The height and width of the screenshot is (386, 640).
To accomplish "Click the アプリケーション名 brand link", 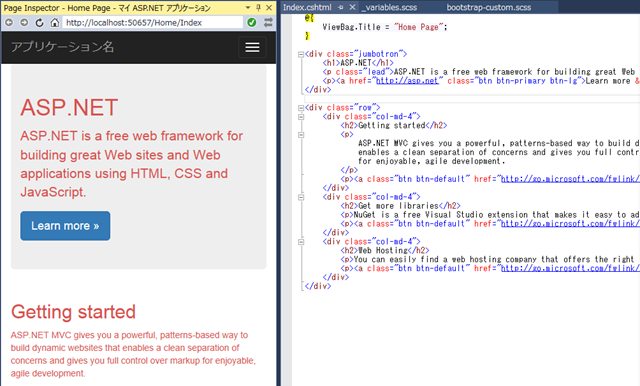I will point(62,47).
